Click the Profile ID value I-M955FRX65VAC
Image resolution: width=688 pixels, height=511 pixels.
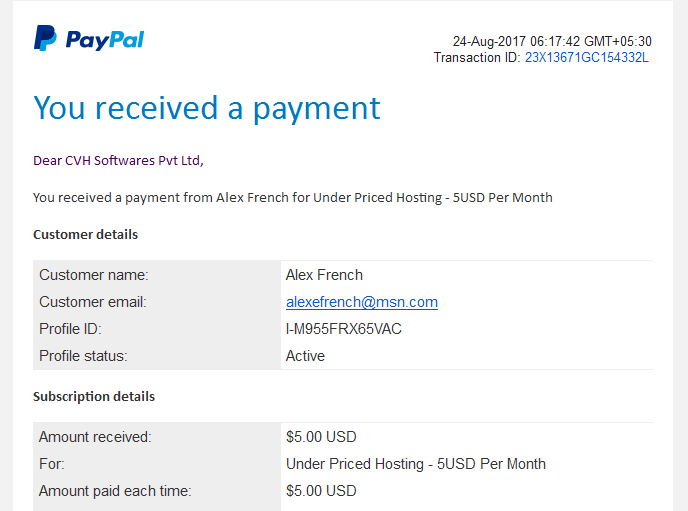[x=344, y=329]
